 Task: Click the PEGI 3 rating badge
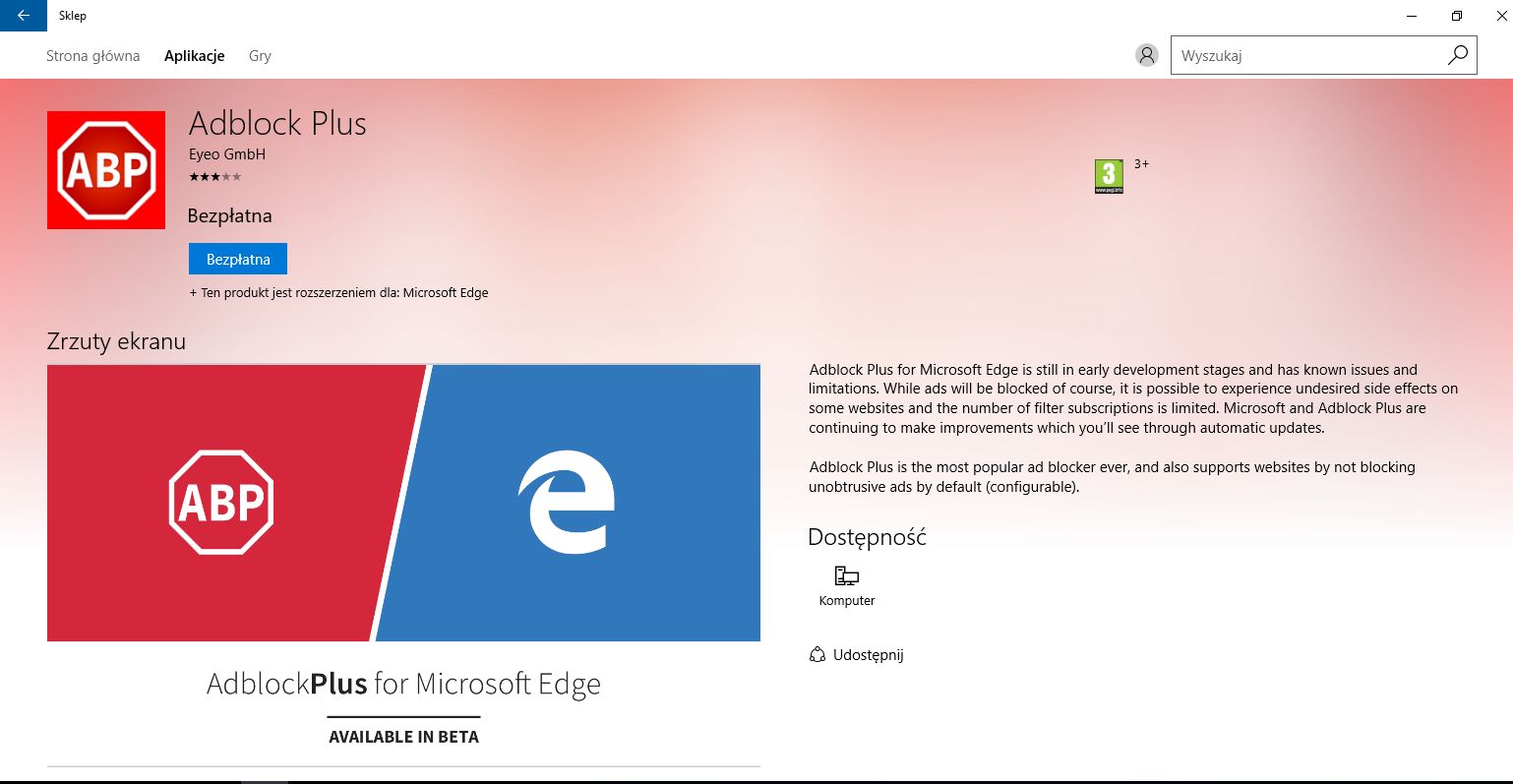pos(1109,176)
